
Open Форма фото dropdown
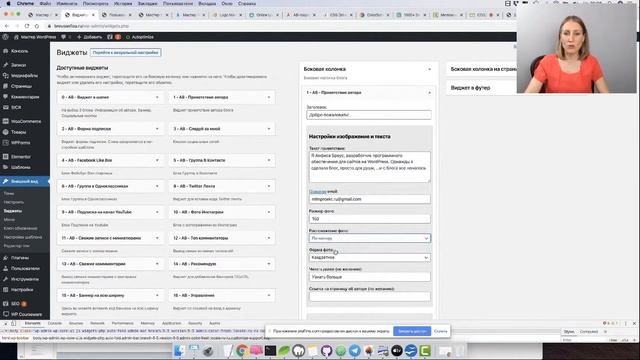pyautogui.click(x=369, y=258)
